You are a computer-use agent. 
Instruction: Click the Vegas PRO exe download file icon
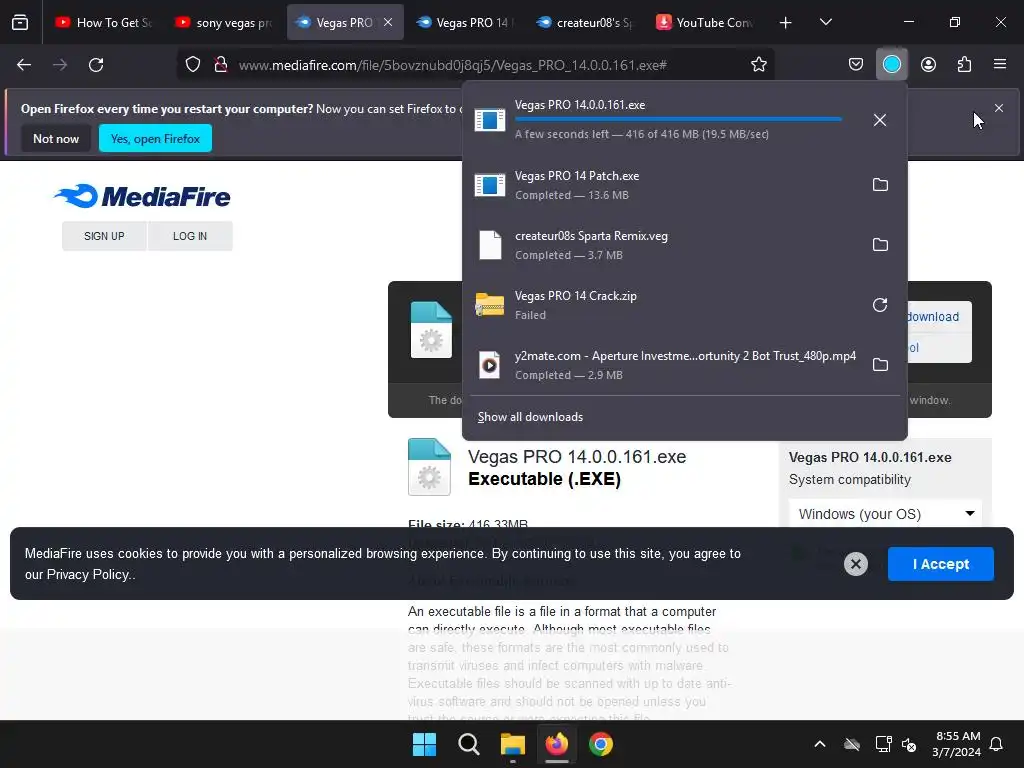(490, 120)
